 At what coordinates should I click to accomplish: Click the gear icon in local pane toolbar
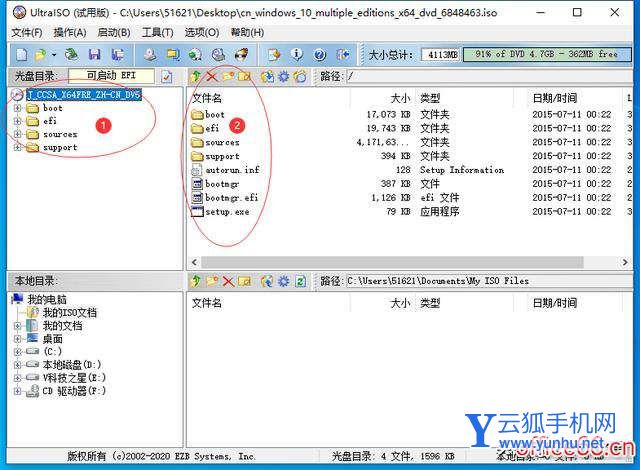[283, 281]
